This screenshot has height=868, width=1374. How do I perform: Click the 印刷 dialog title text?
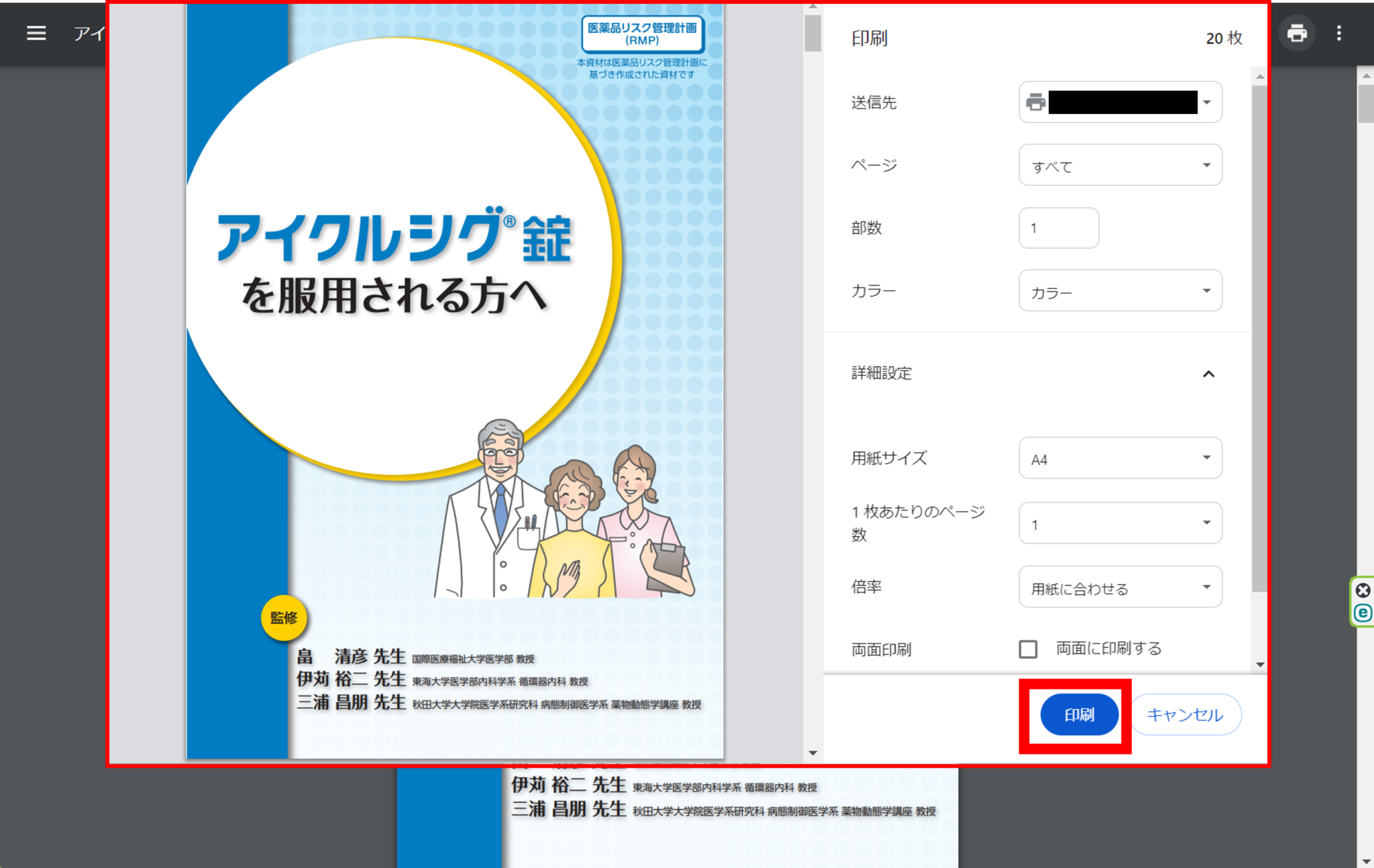[869, 38]
